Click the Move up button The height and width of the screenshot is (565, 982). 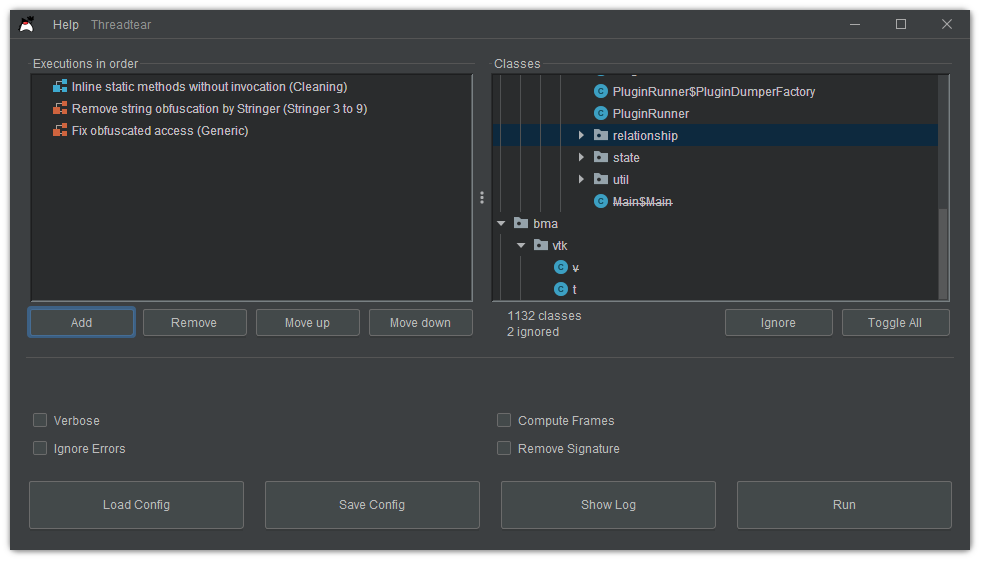pyautogui.click(x=307, y=323)
